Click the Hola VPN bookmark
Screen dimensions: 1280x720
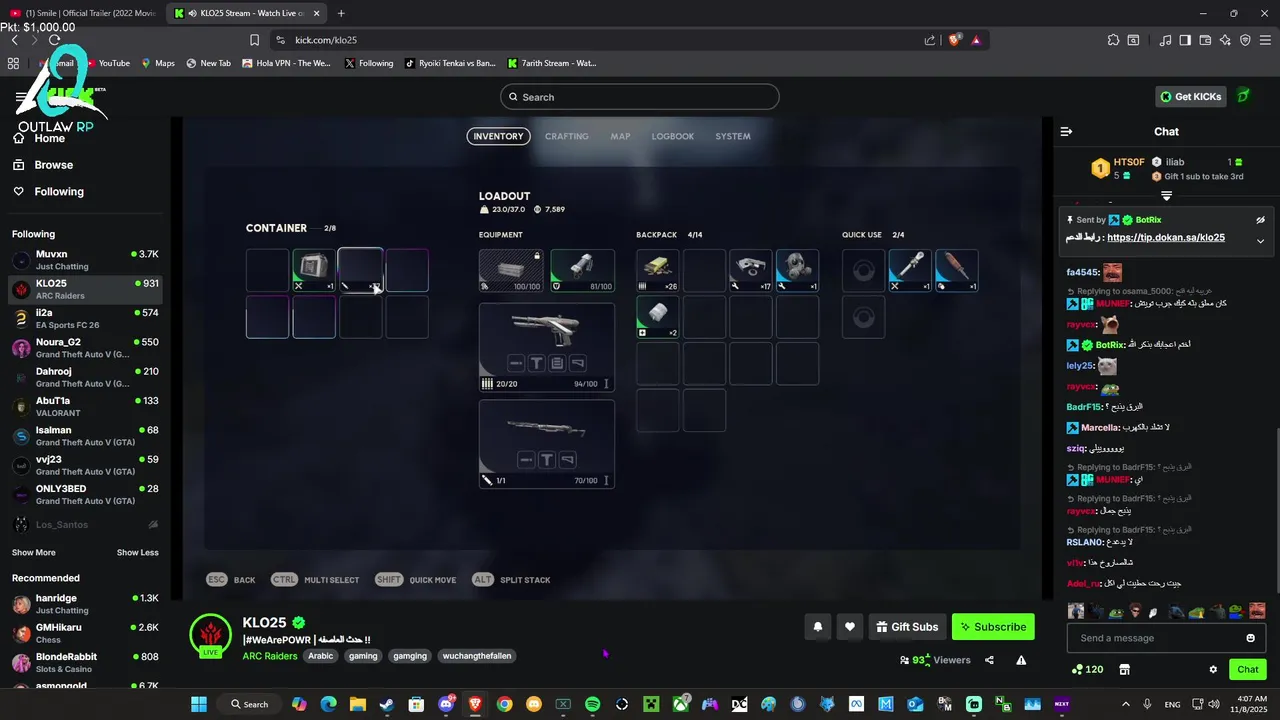pyautogui.click(x=286, y=63)
